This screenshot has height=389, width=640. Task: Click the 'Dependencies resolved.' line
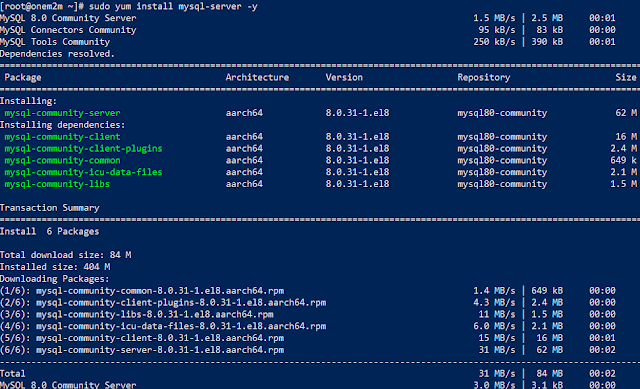coord(57,54)
